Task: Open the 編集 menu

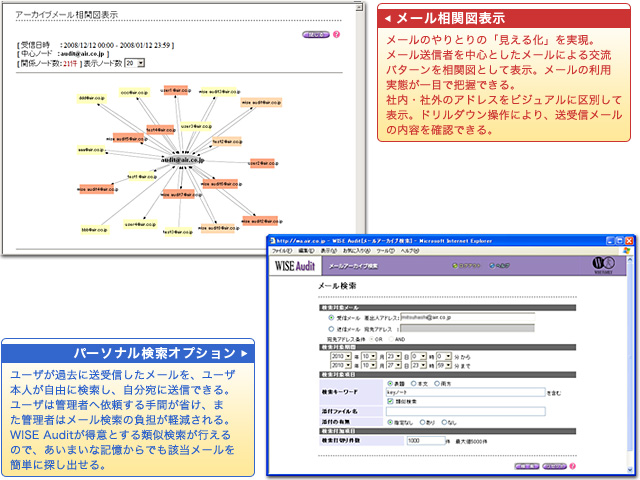Action: (306, 251)
